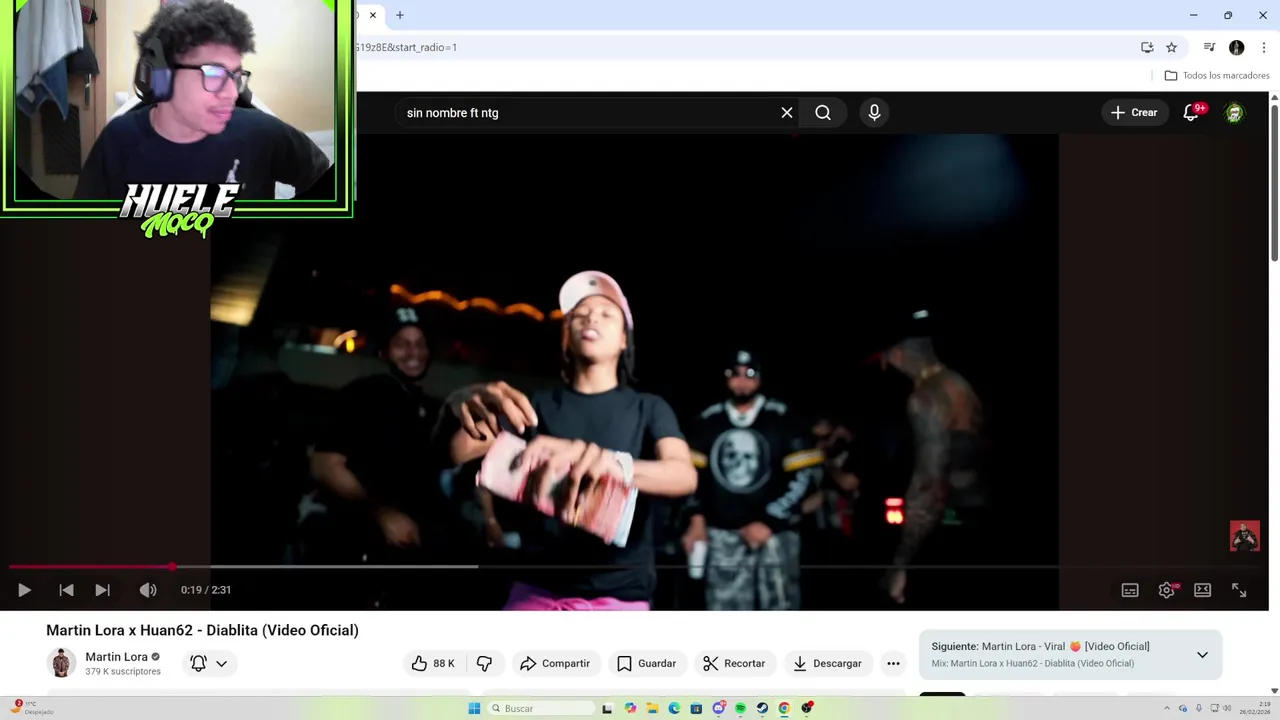Toggle subtitles captions in the player
The height and width of the screenshot is (720, 1280).
pos(1130,590)
